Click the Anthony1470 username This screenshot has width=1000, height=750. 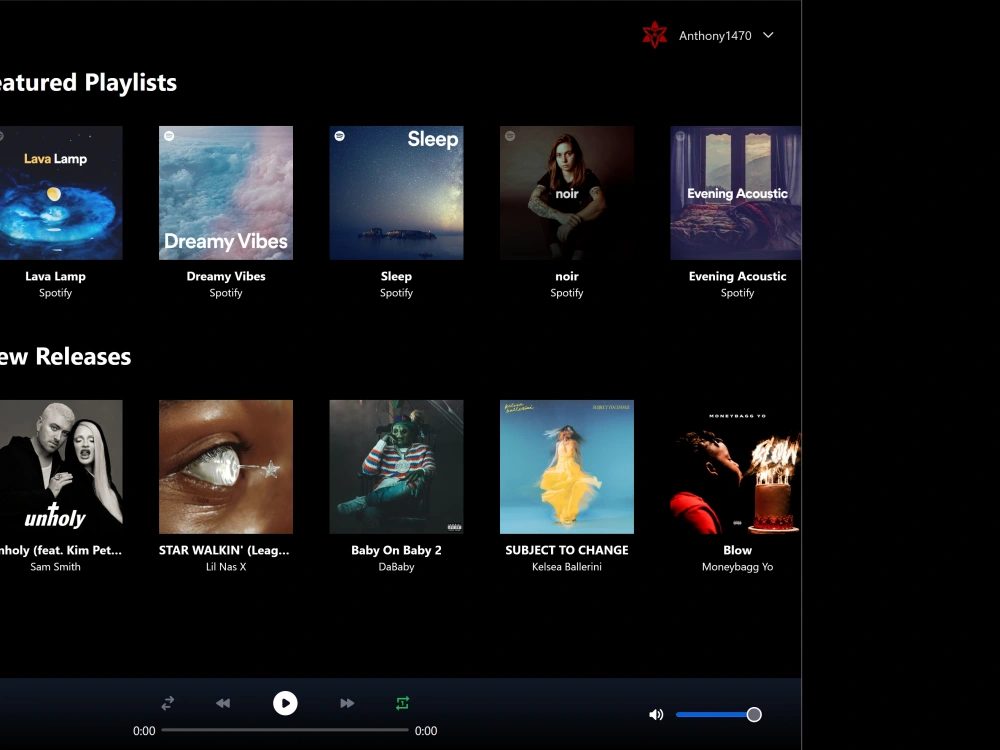click(715, 36)
